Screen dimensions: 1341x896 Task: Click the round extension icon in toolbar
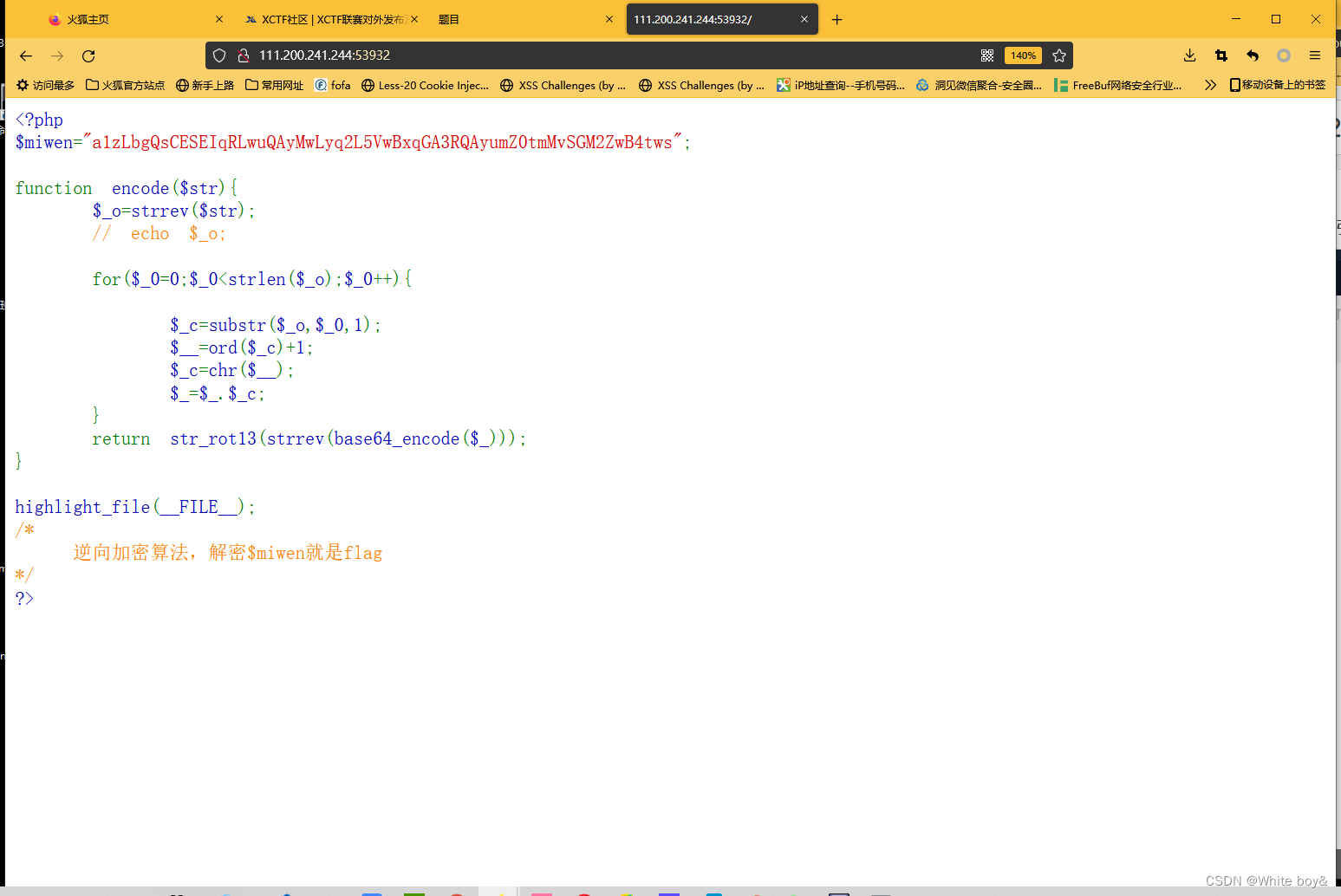[x=1284, y=55]
